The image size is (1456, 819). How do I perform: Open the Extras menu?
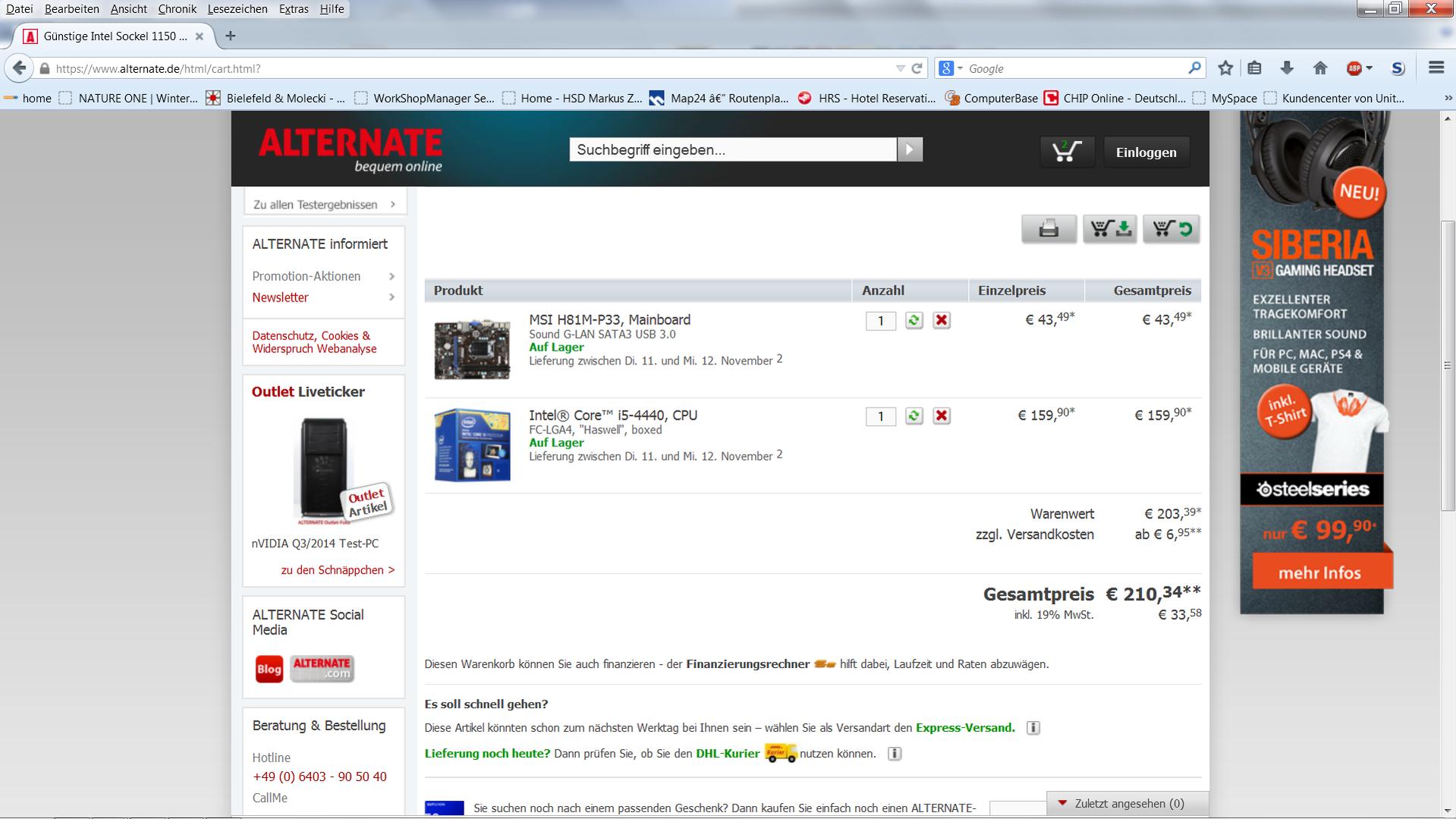coord(294,9)
